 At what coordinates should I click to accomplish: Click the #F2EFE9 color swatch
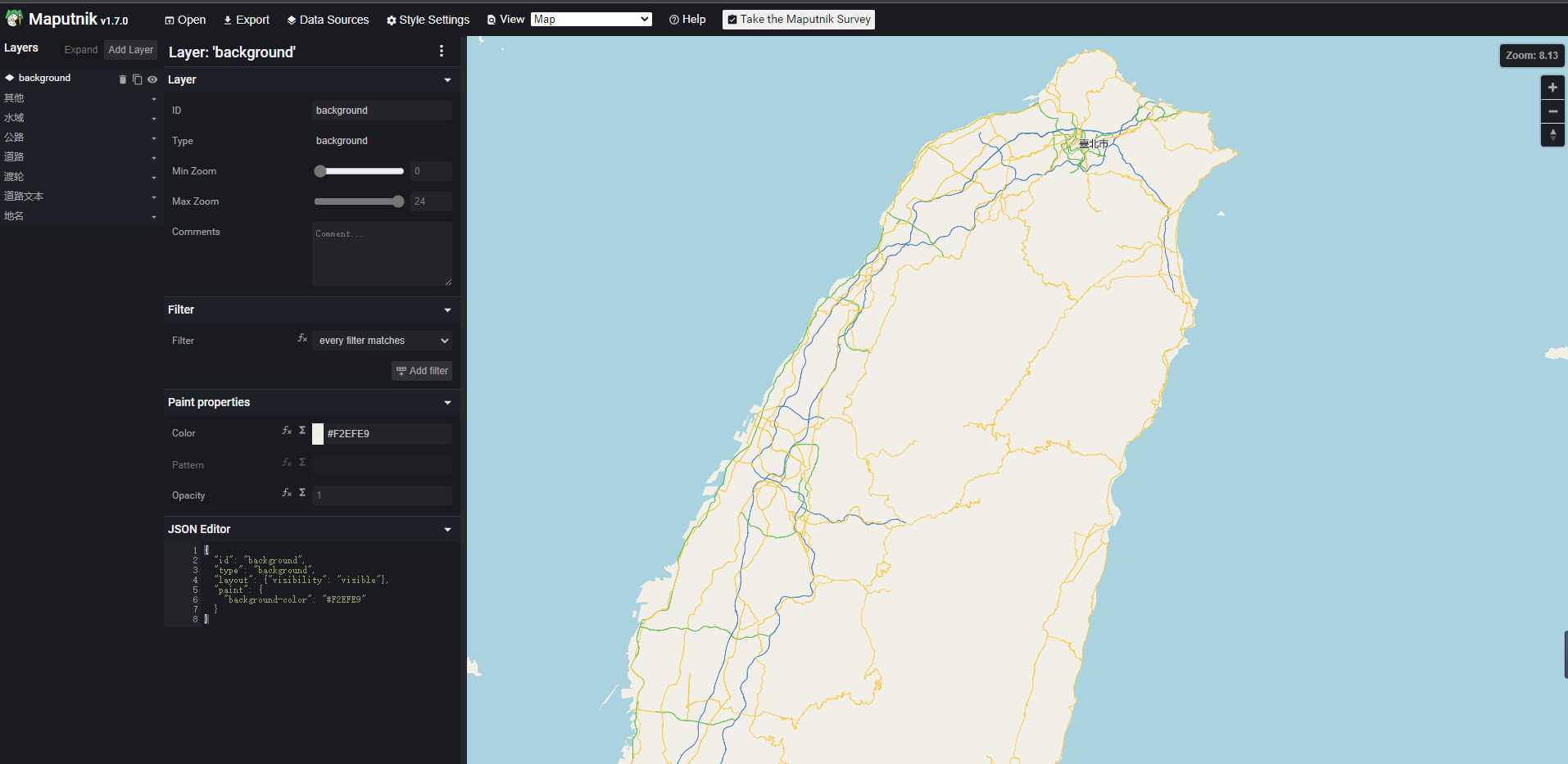318,433
